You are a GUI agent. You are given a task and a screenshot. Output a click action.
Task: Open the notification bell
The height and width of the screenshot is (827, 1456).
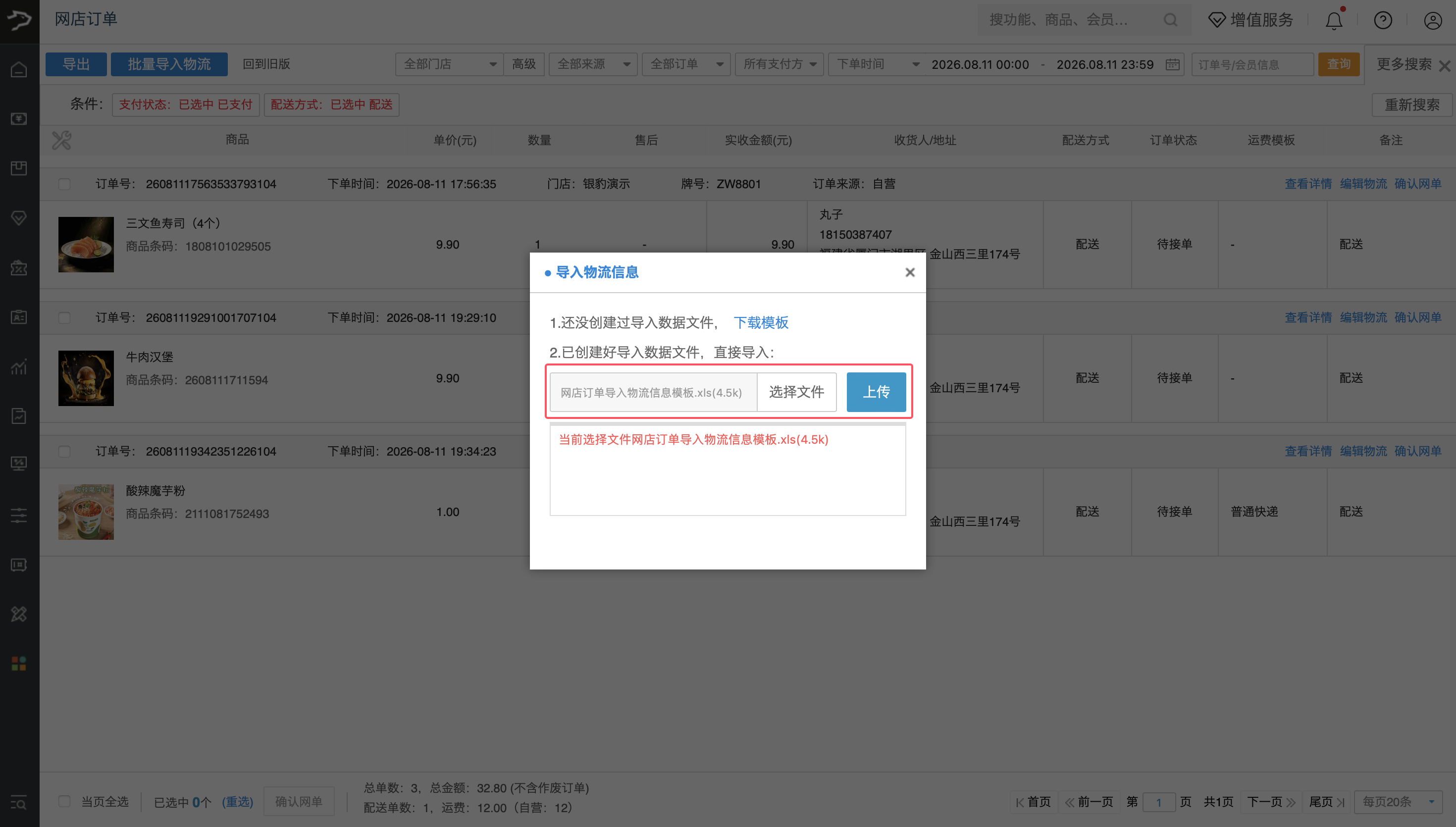click(1334, 20)
